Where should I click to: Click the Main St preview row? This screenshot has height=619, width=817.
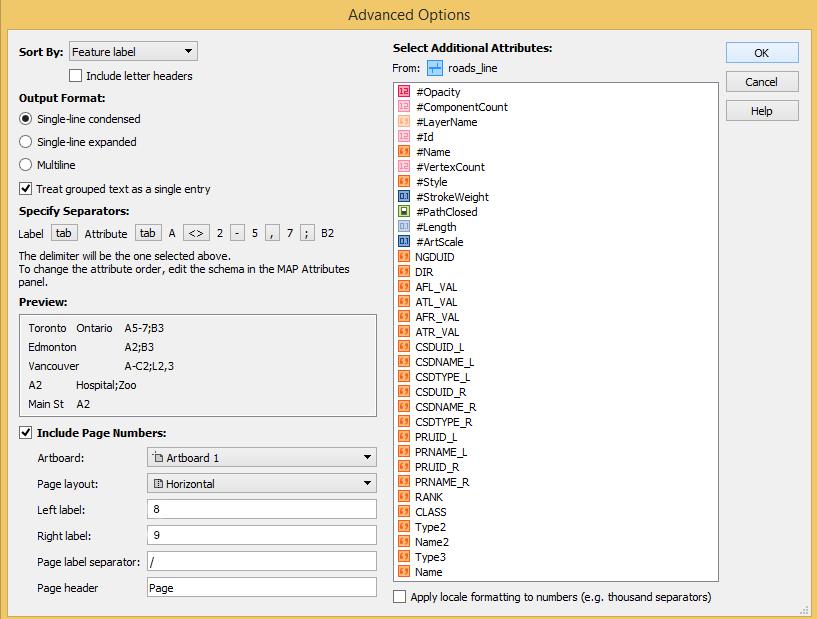pyautogui.click(x=59, y=404)
